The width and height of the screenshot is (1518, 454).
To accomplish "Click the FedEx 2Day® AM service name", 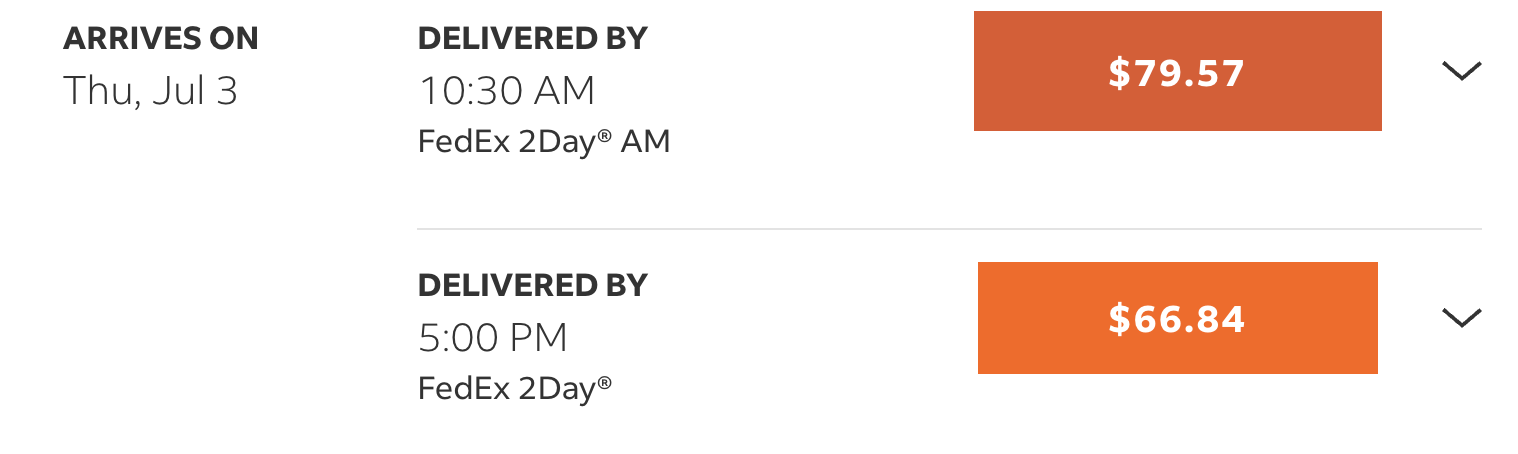I will (x=544, y=142).
